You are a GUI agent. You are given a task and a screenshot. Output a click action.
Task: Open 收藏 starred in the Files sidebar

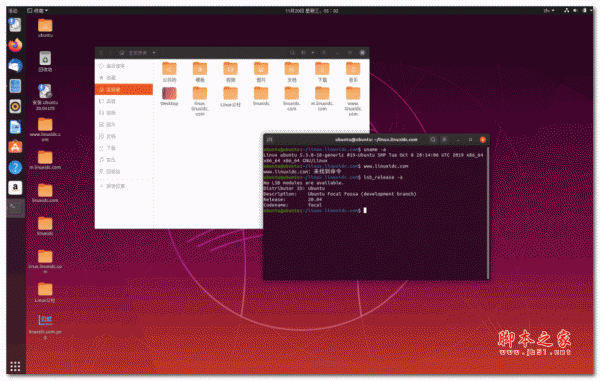124,78
